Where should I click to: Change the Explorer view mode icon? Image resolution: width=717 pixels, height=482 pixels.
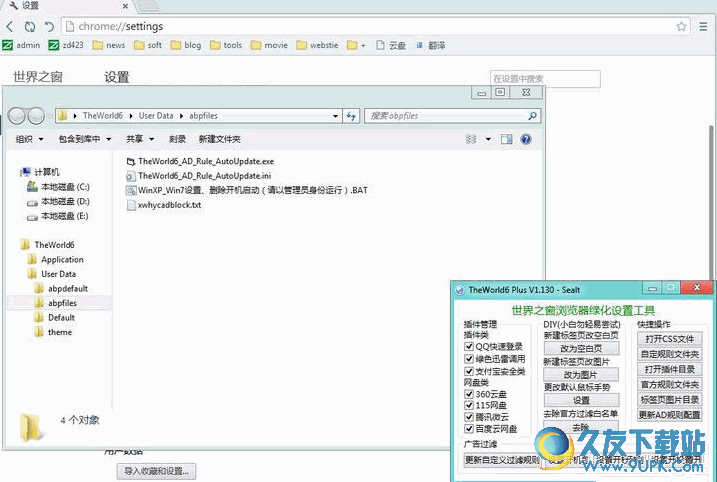click(x=471, y=139)
